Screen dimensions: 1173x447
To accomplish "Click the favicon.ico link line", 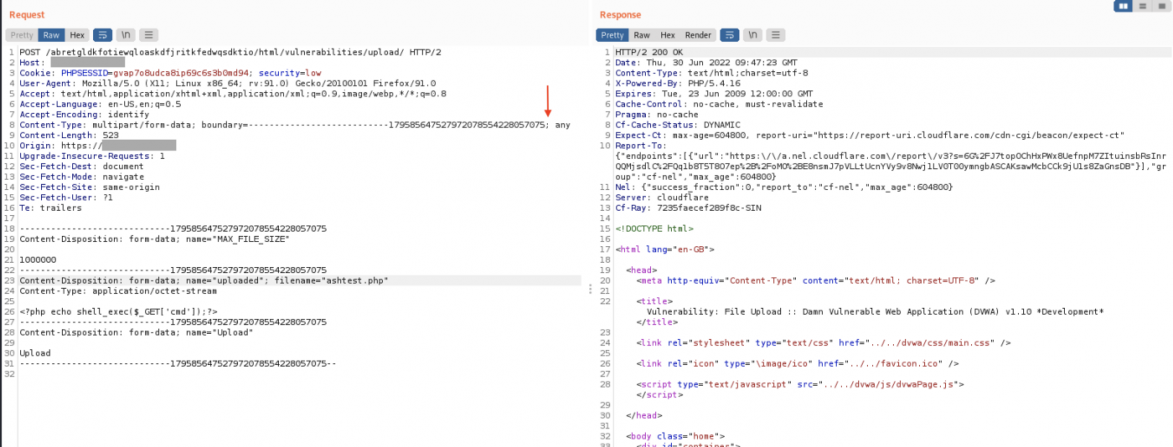I will [797, 363].
